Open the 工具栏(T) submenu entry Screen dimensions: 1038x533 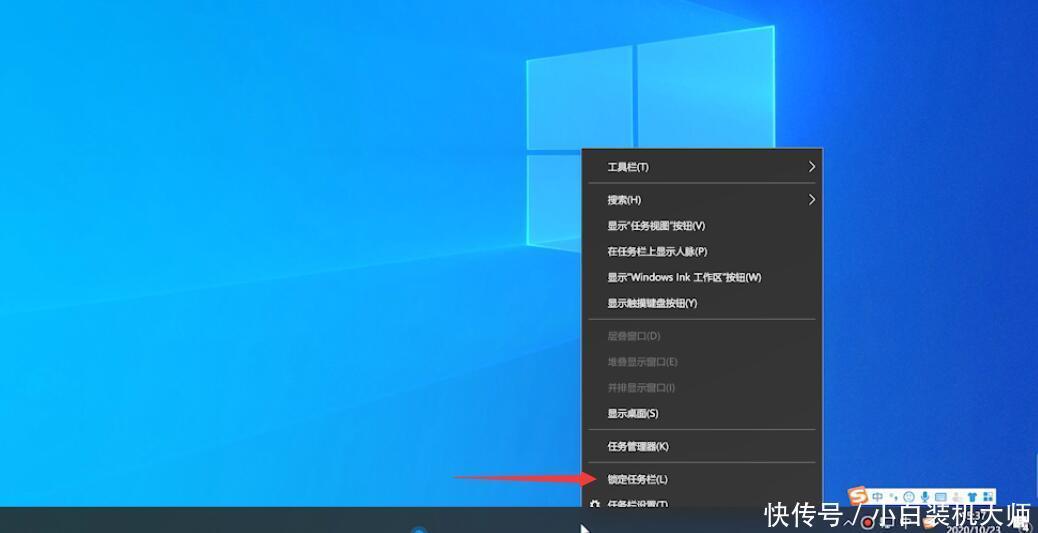pyautogui.click(x=702, y=167)
